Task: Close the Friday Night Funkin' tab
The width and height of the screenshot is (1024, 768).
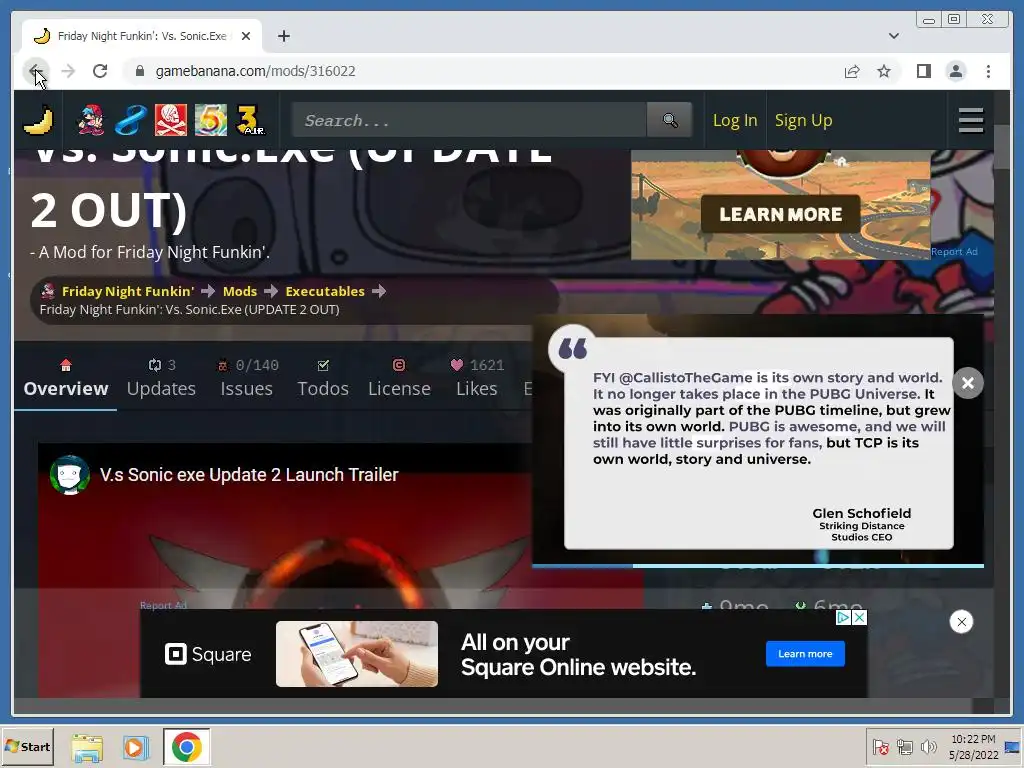Action: pos(246,36)
